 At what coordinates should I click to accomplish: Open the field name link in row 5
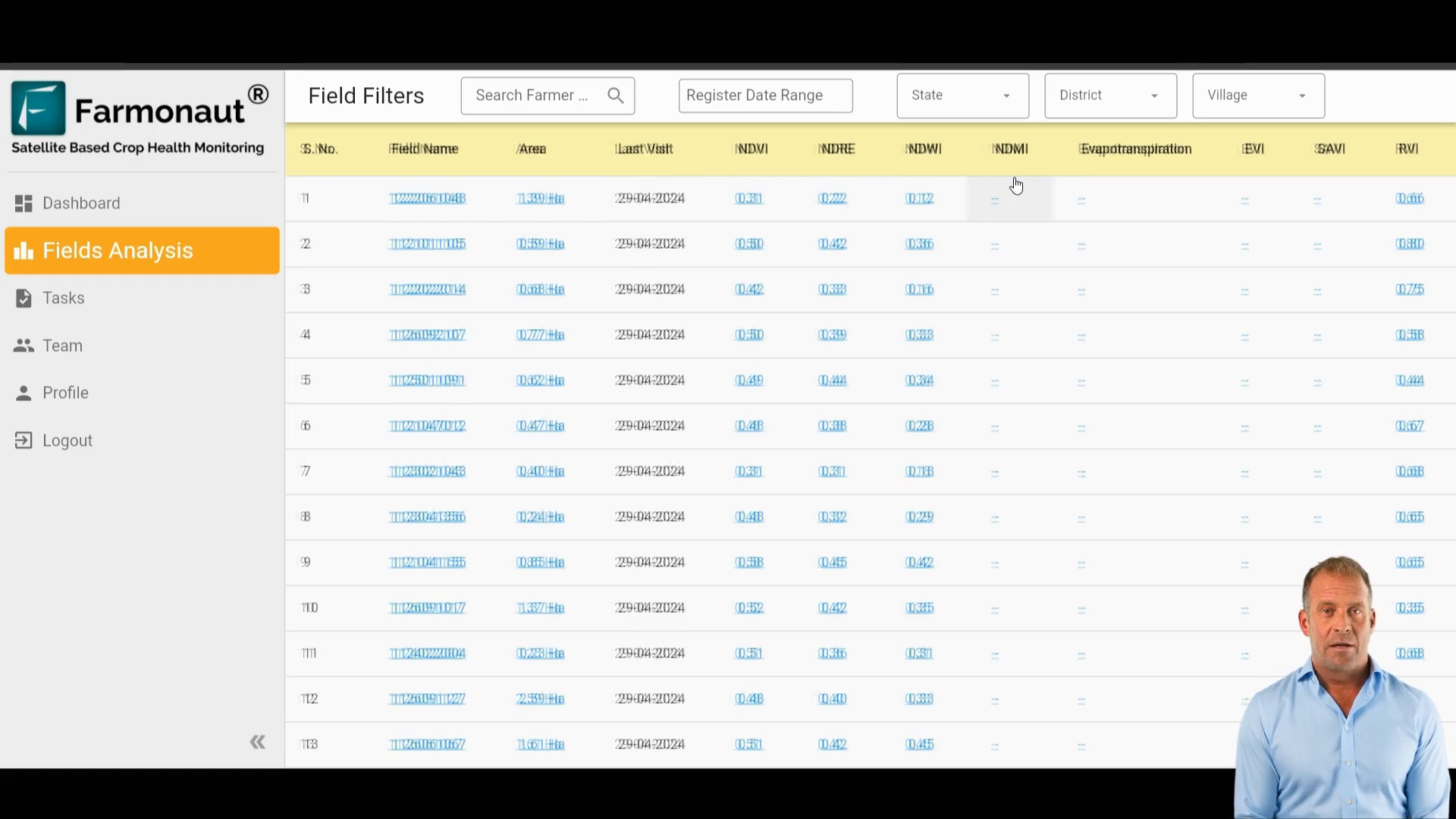(x=426, y=381)
